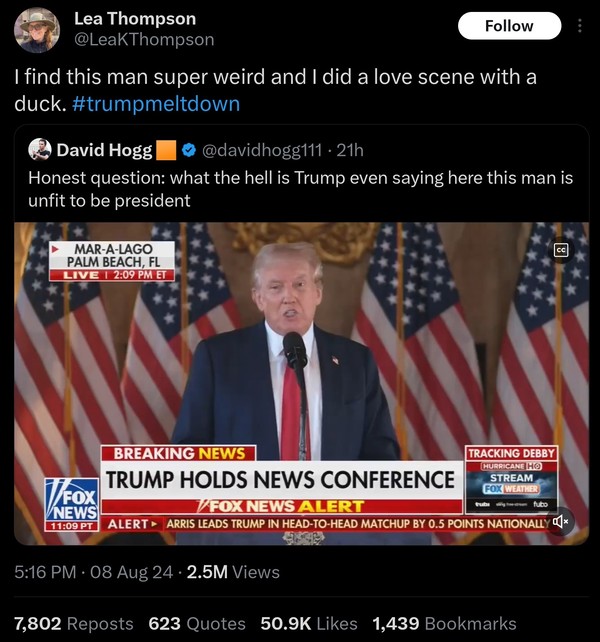The height and width of the screenshot is (642, 600).
Task: Open the three-dot more options menu
Action: (x=580, y=26)
